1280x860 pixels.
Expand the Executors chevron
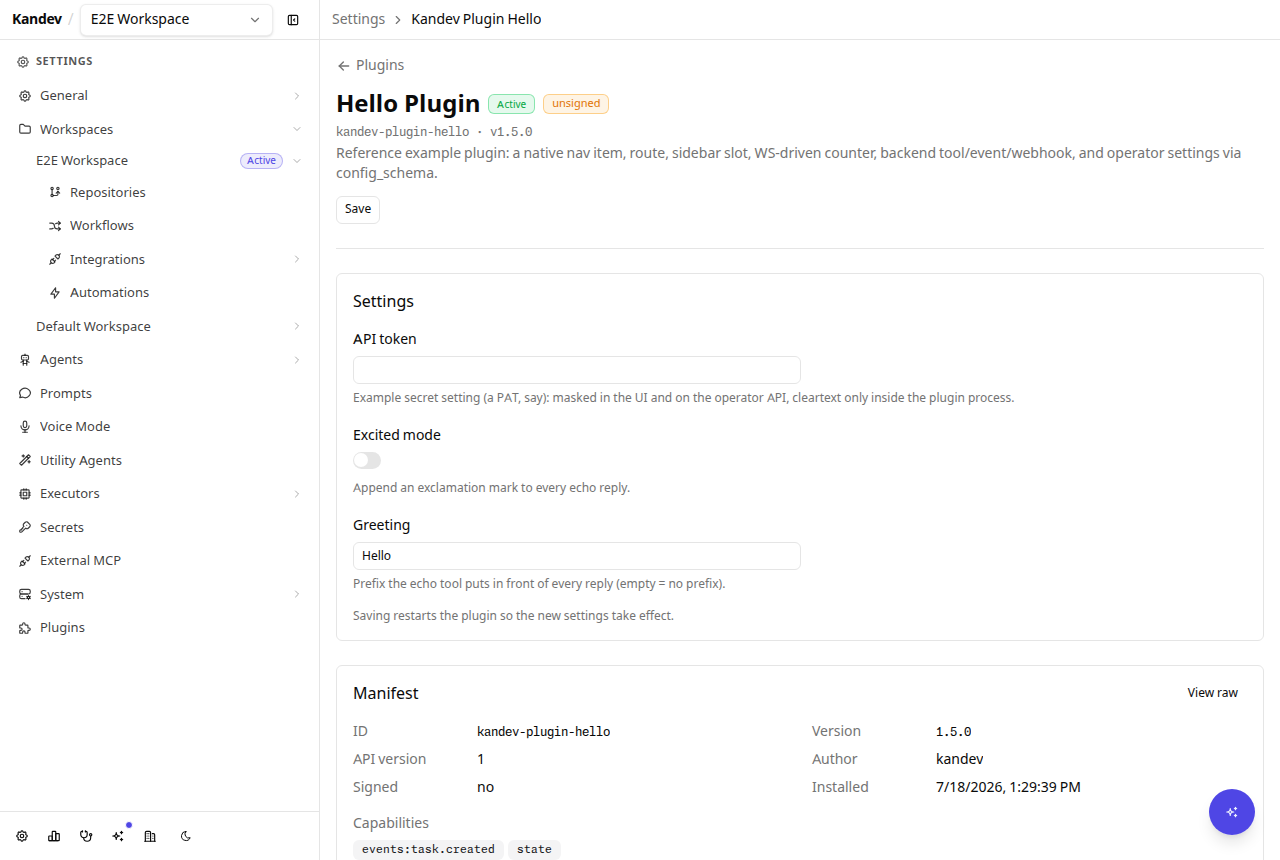click(297, 494)
